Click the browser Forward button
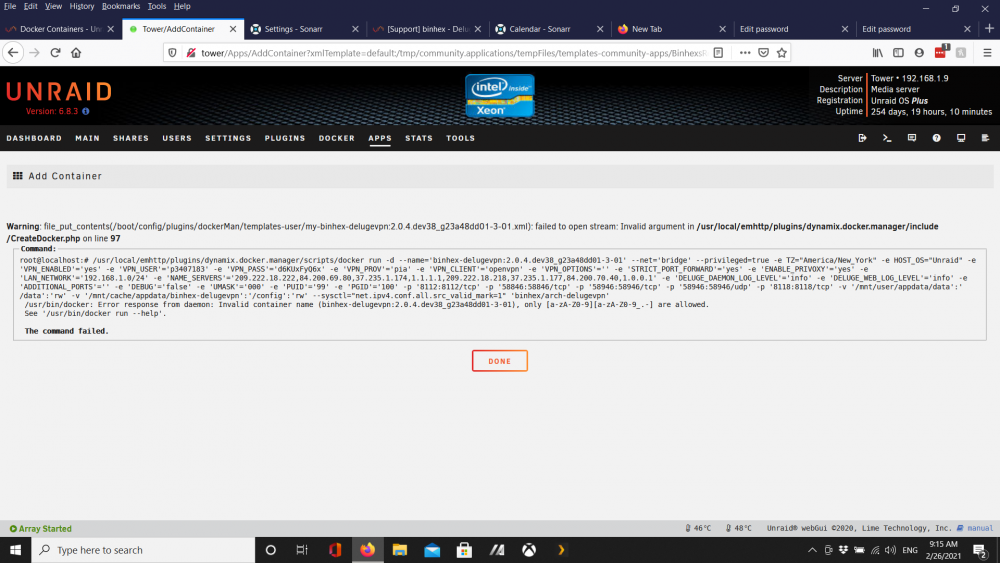 34,53
